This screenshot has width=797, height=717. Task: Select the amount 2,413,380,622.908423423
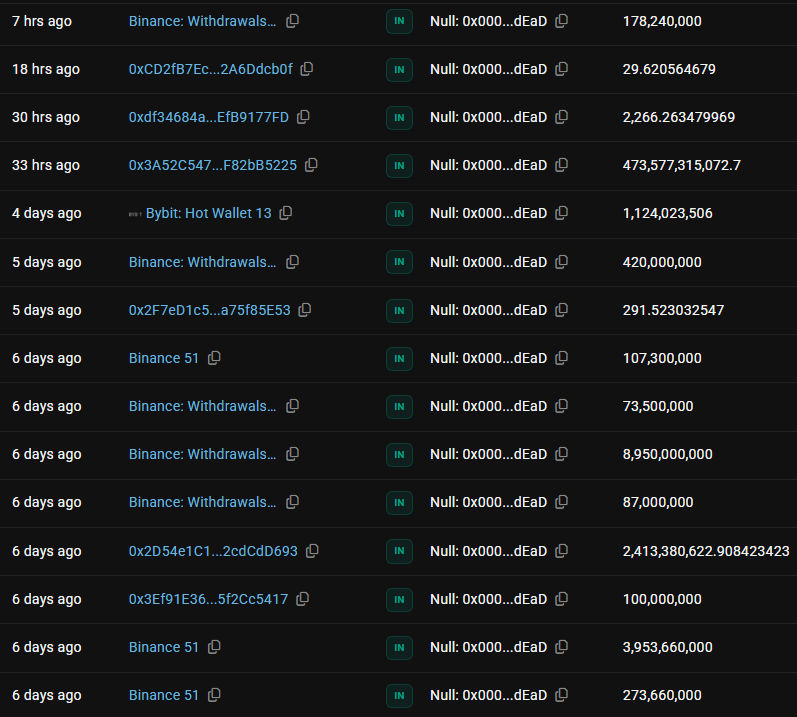tap(706, 551)
